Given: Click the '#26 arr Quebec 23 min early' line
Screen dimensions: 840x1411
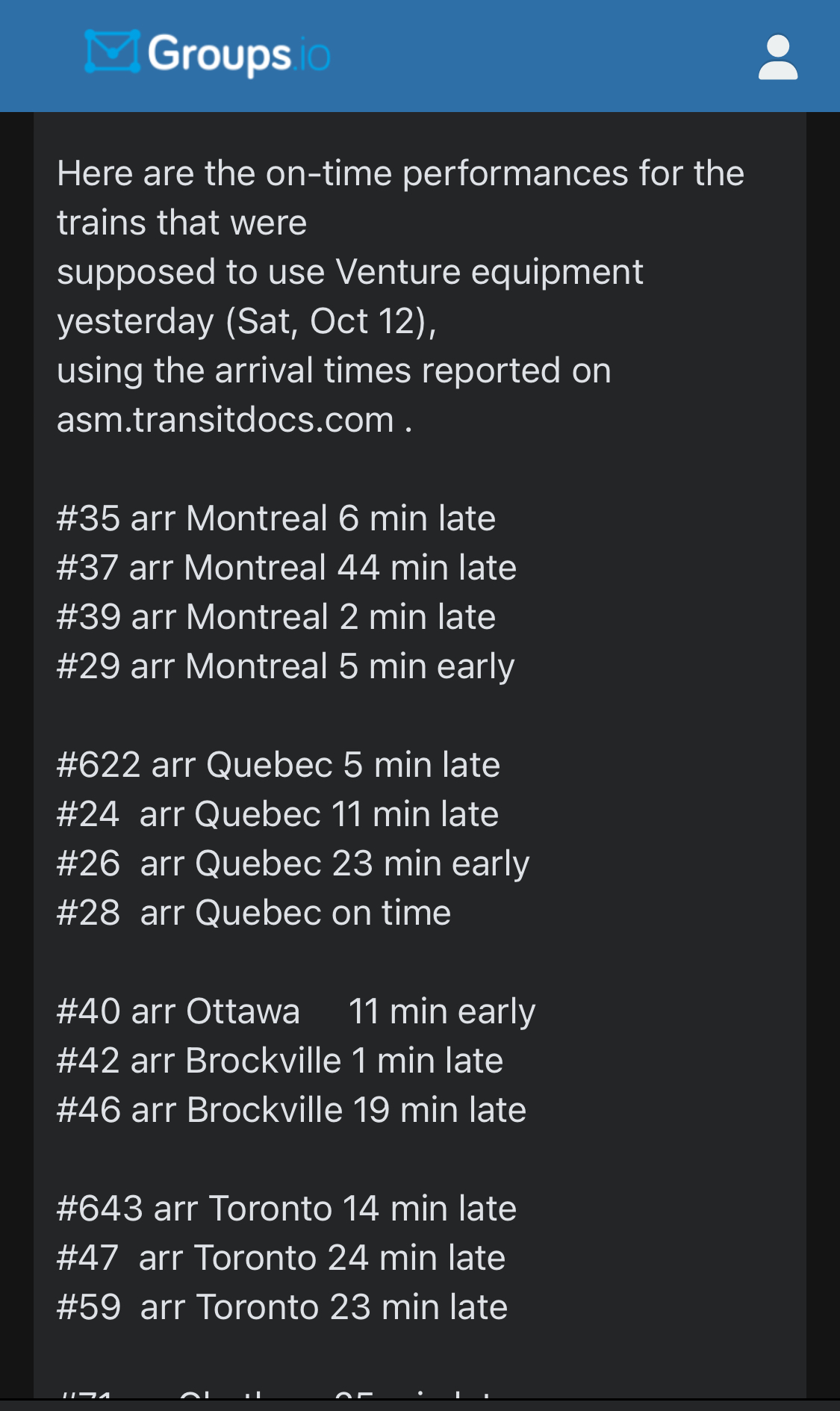Looking at the screenshot, I should tap(293, 863).
